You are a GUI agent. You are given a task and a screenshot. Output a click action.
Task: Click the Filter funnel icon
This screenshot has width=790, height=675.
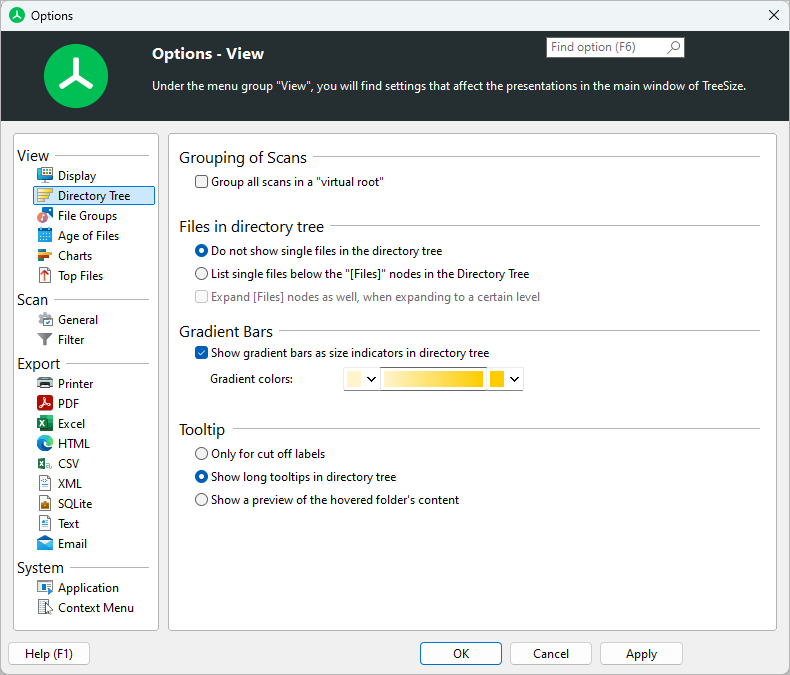click(45, 340)
